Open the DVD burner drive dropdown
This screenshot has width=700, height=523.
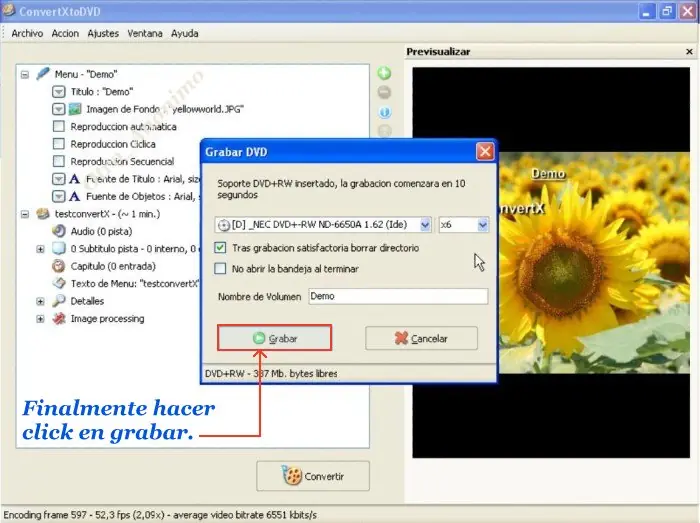click(425, 225)
